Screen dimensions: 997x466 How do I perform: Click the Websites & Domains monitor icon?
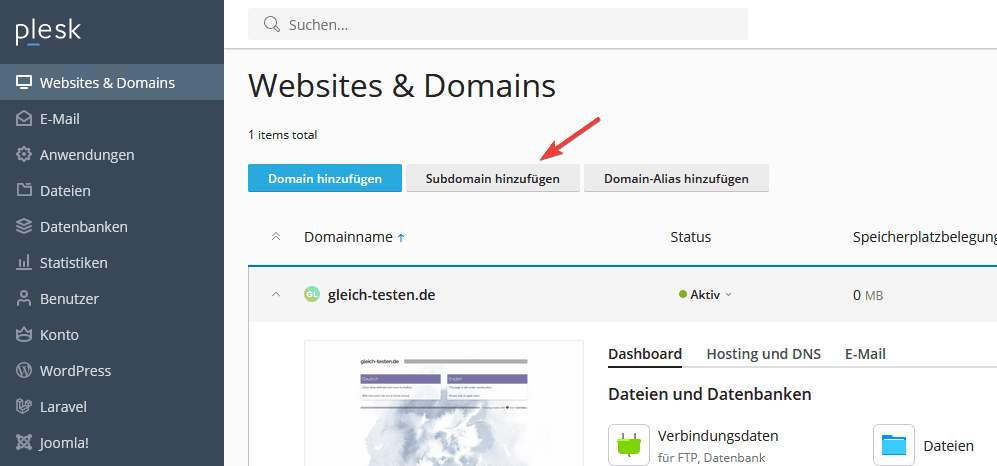click(24, 83)
